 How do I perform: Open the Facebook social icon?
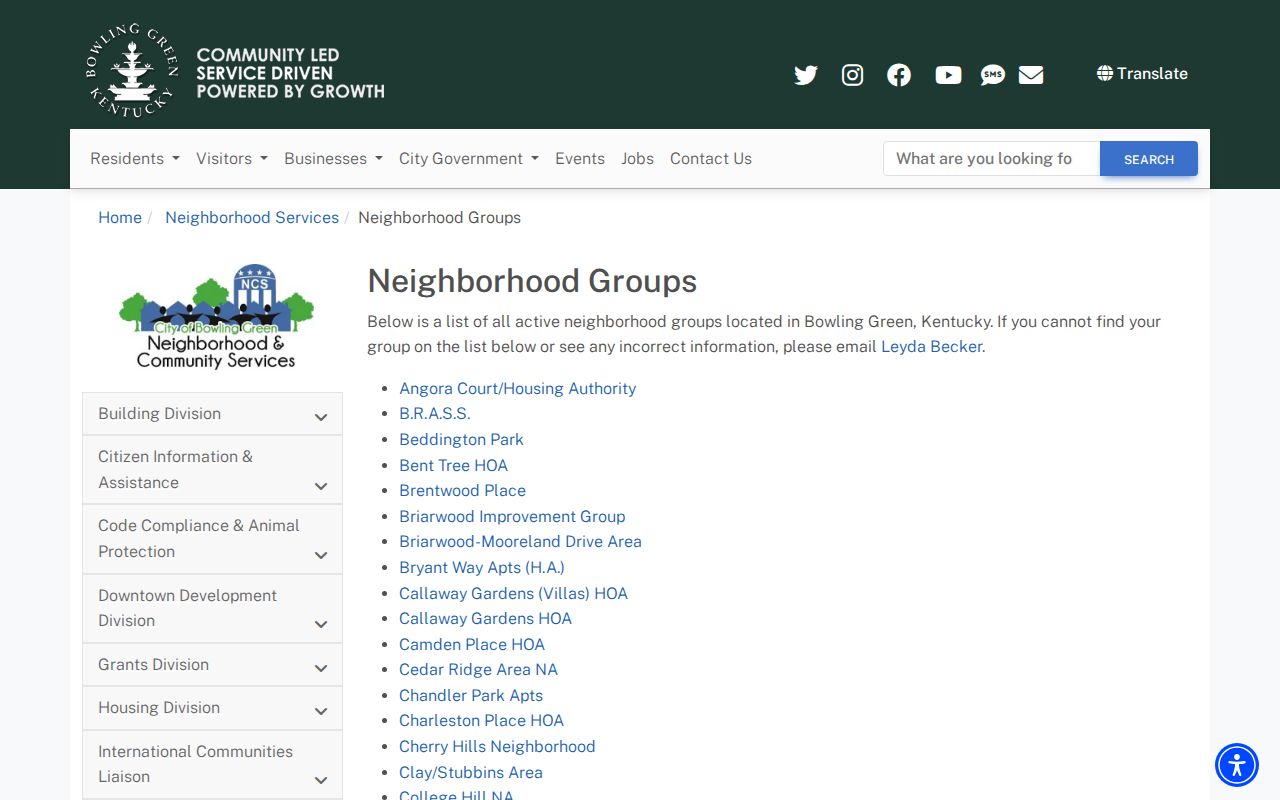click(899, 75)
